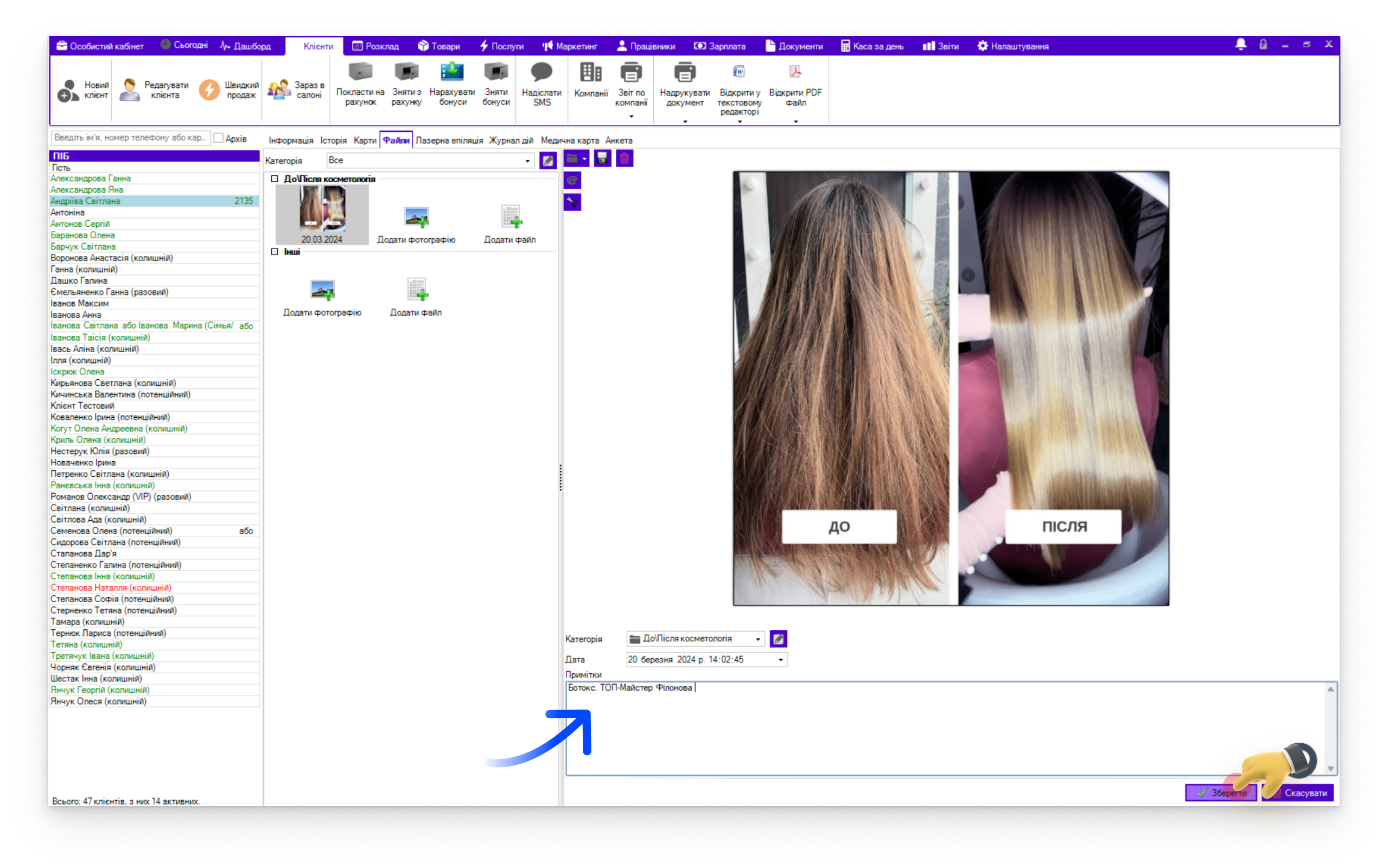Click the floppy disk save icon above photo
The height and width of the screenshot is (868, 1389).
click(x=602, y=158)
